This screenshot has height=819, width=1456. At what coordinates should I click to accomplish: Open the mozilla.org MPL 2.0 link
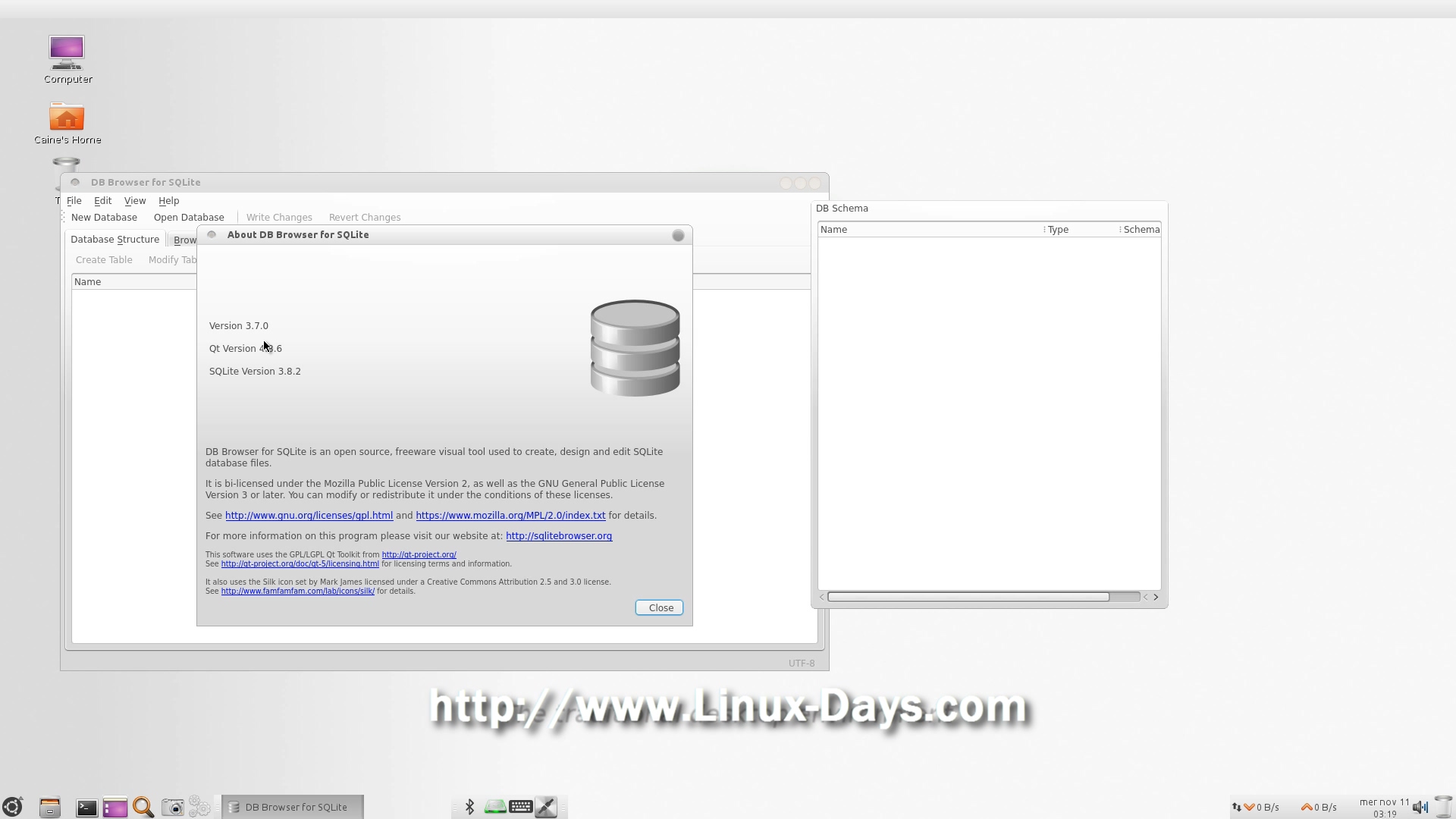pos(510,516)
